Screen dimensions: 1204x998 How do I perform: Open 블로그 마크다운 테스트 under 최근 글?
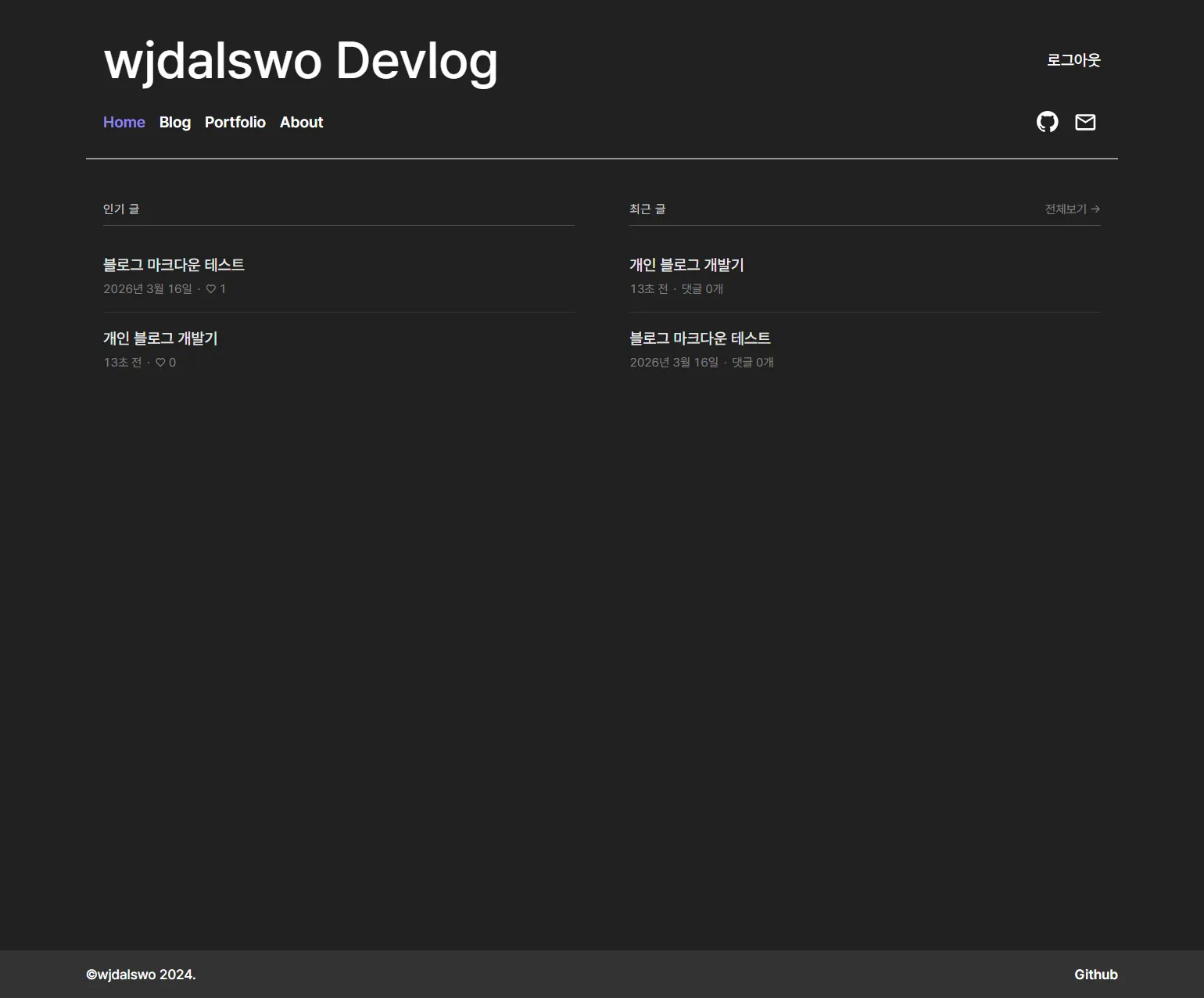click(x=700, y=338)
